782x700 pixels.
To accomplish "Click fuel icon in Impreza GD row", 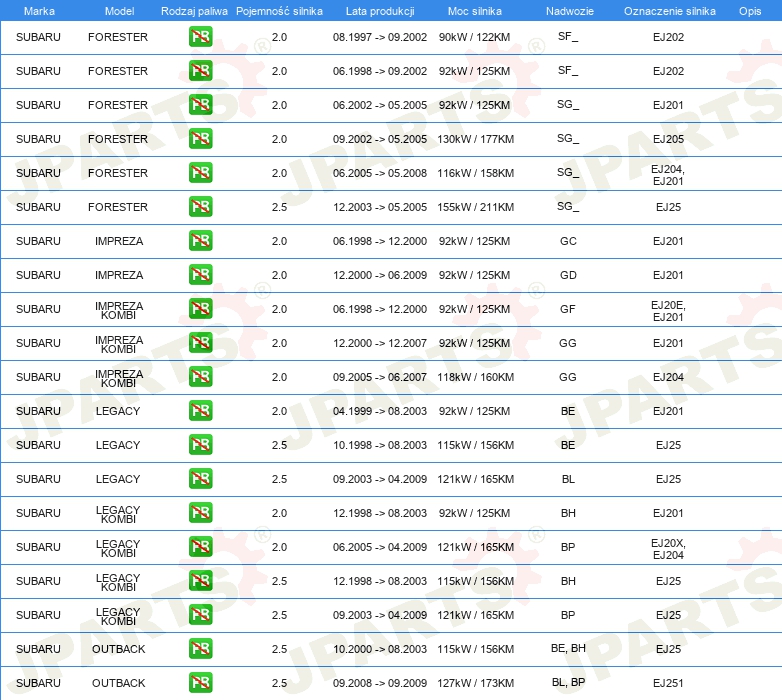I will [x=200, y=275].
